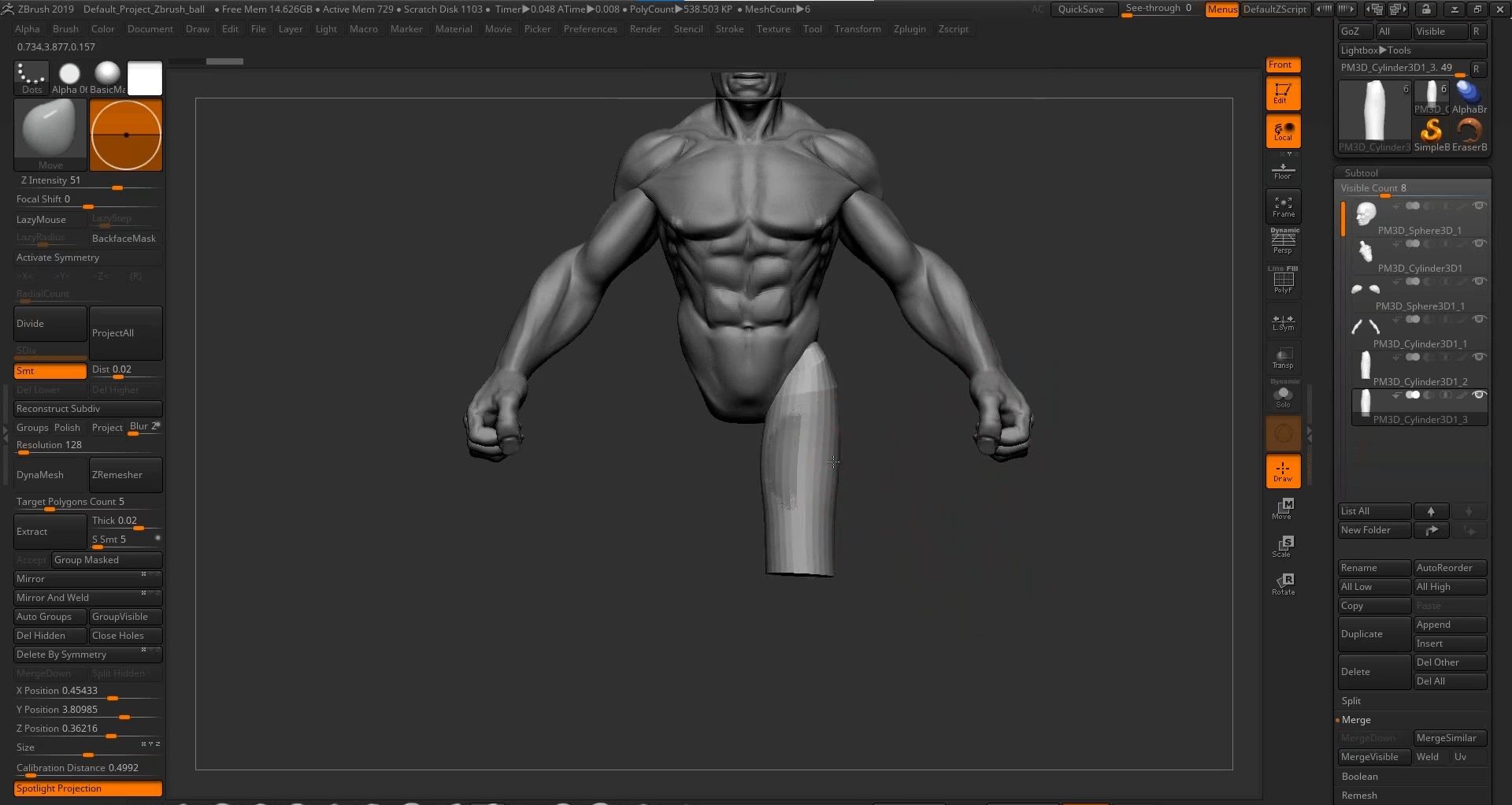This screenshot has width=1512, height=805.
Task: Select the Rotate gizmo icon
Action: click(1283, 584)
